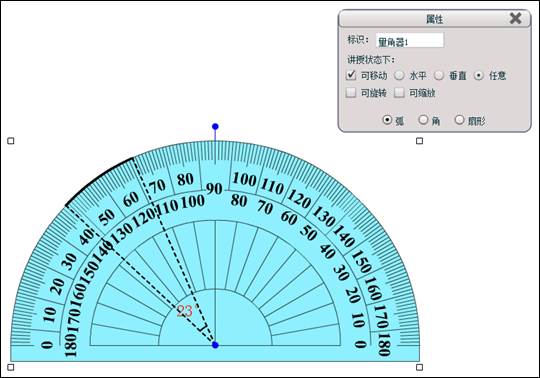This screenshot has width=540, height=378.
Task: Enable the 可旋转 checkbox
Action: (351, 92)
